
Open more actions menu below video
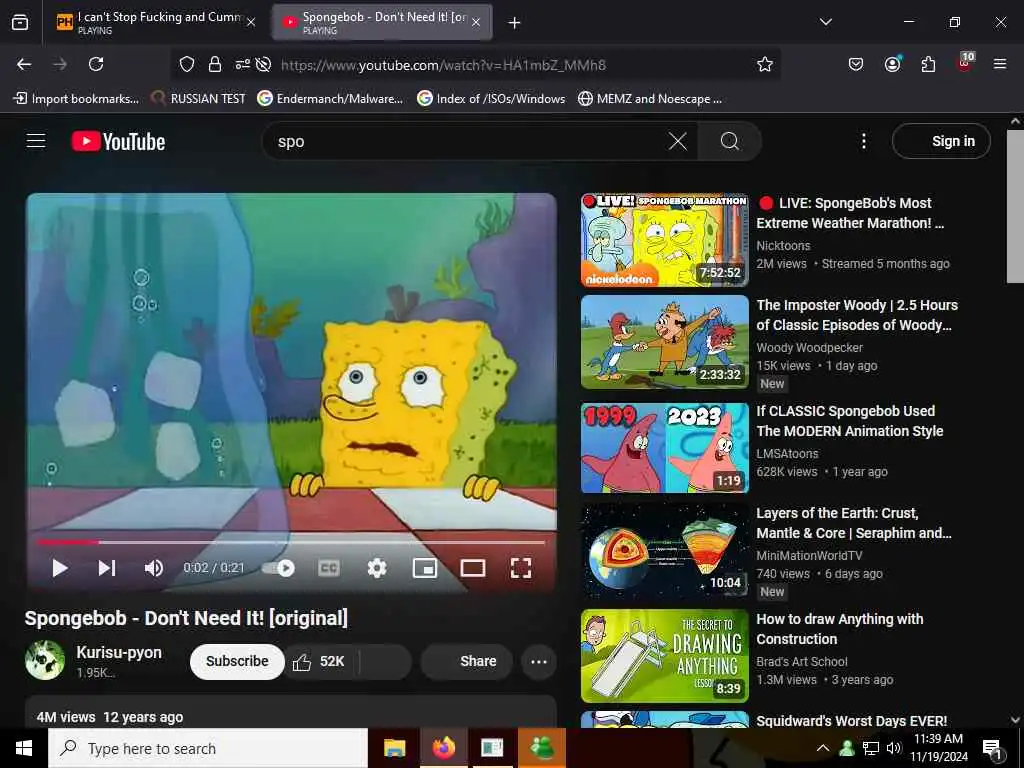(539, 662)
